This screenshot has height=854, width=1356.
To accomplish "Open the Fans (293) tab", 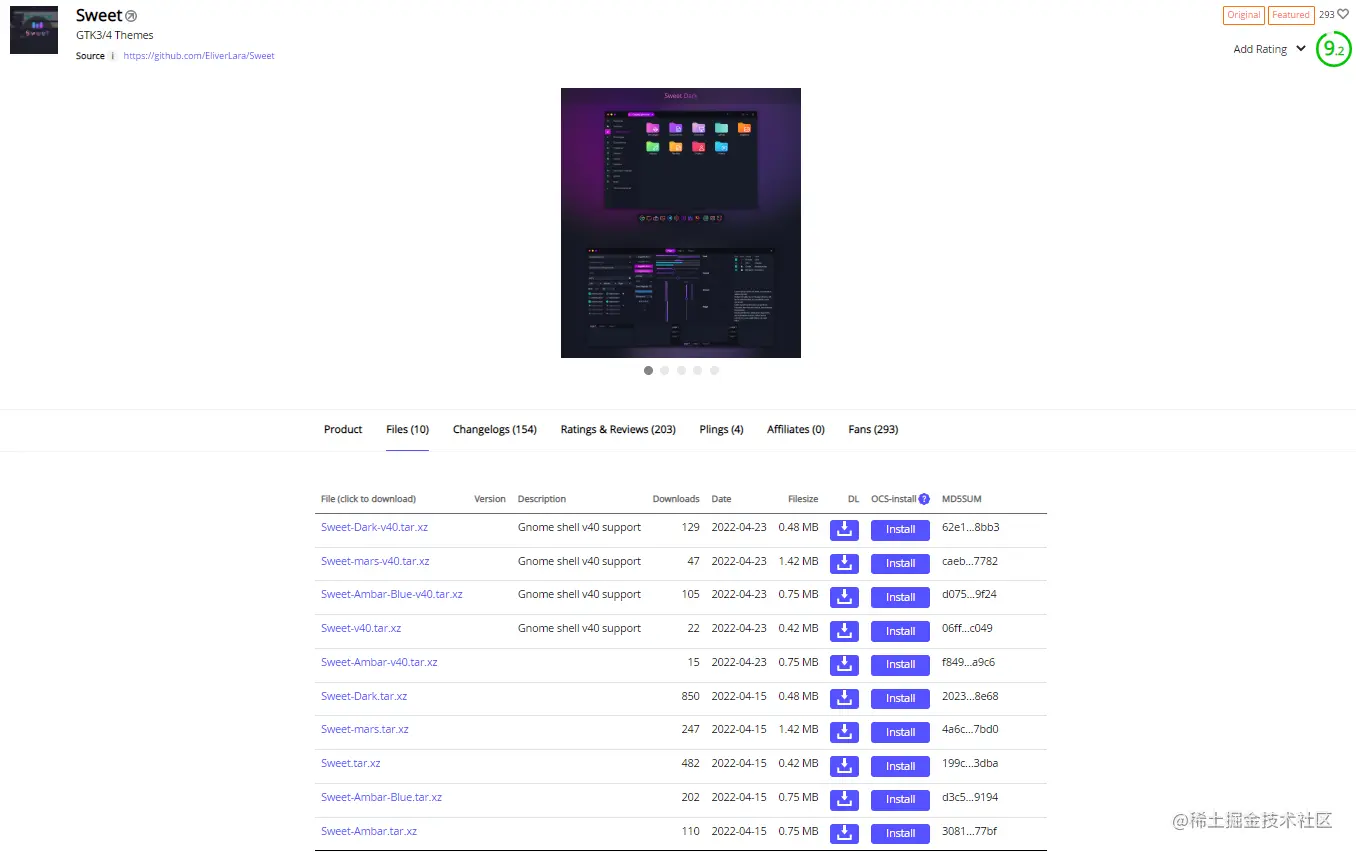I will tap(873, 429).
